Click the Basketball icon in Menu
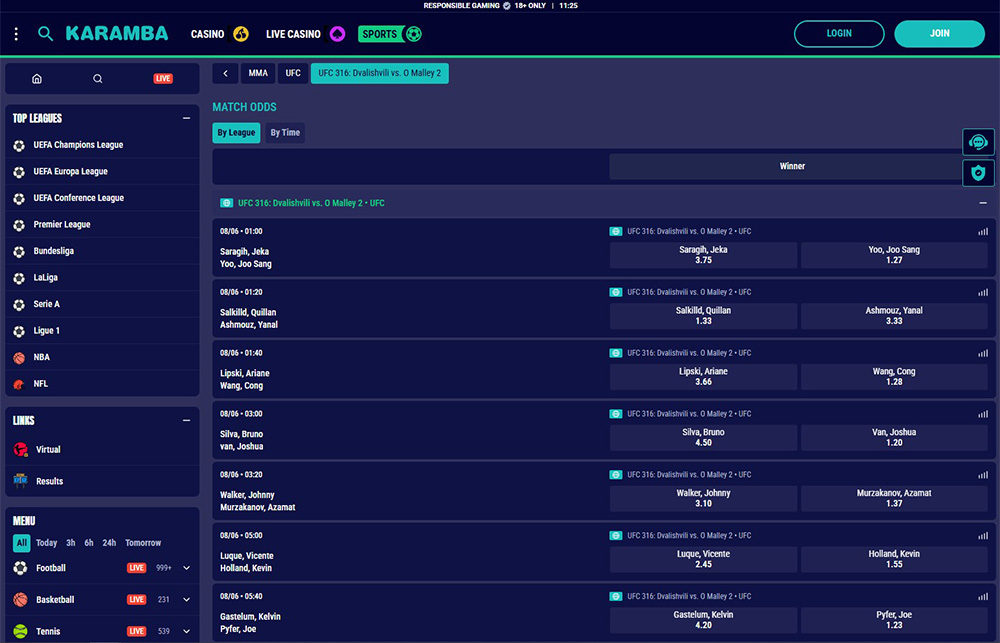1000x643 pixels. pyautogui.click(x=20, y=600)
